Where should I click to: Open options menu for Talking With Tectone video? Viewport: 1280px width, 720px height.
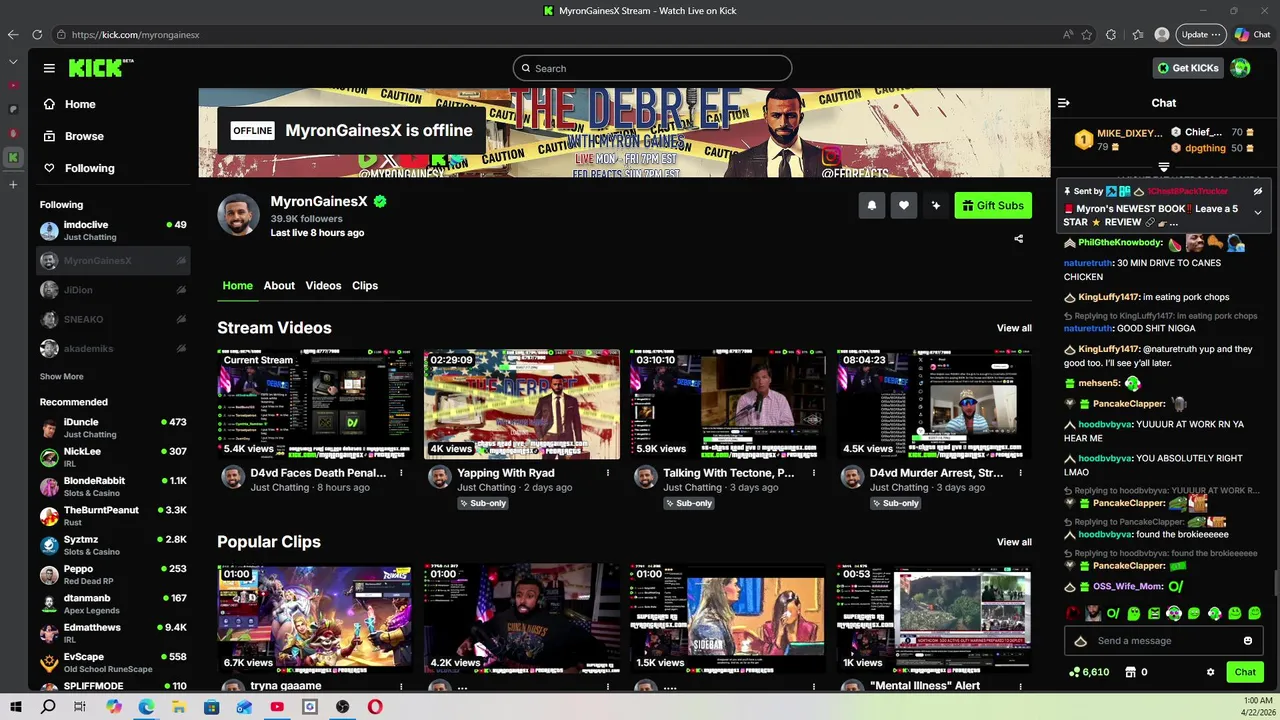click(814, 473)
